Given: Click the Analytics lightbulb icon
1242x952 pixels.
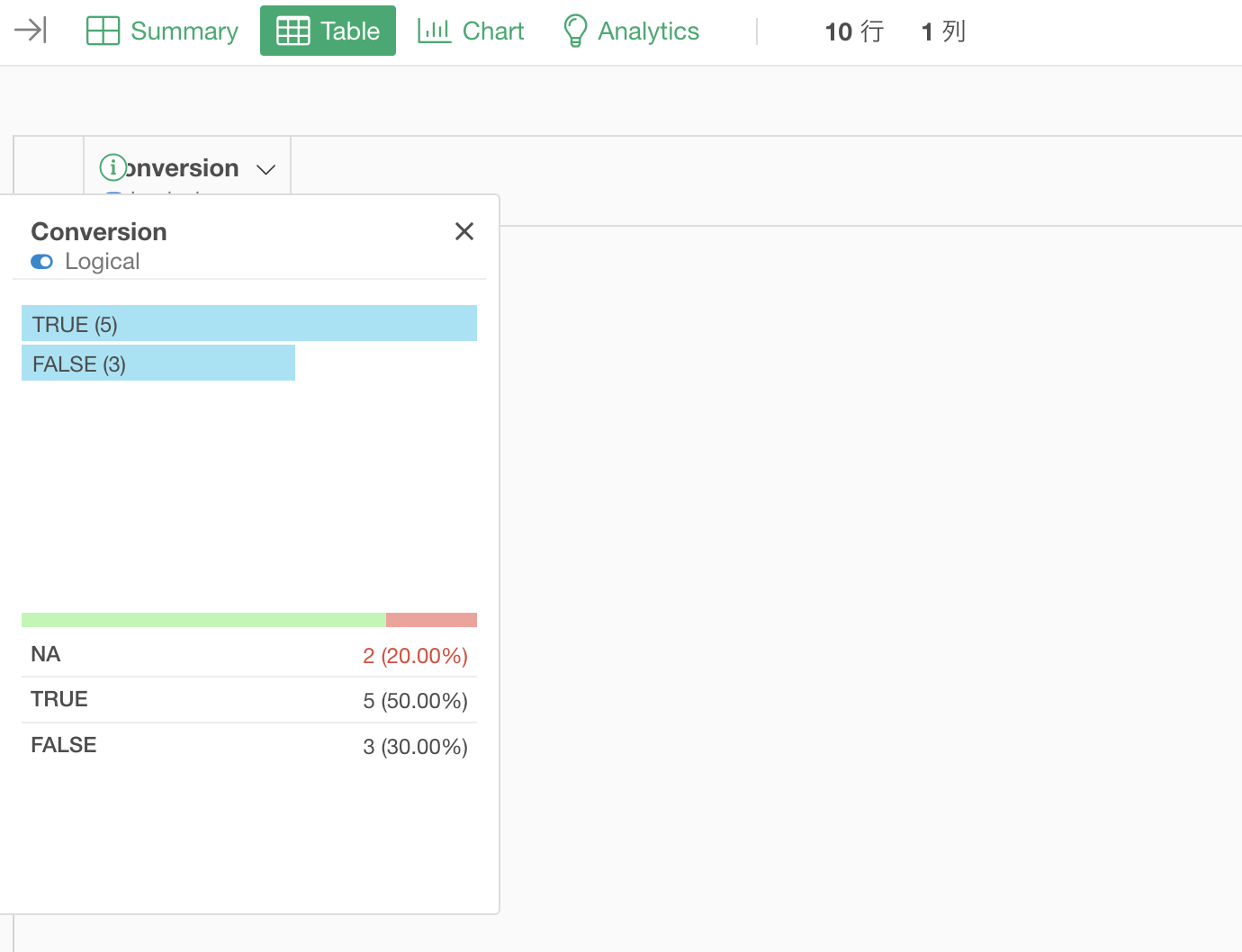Looking at the screenshot, I should (574, 31).
